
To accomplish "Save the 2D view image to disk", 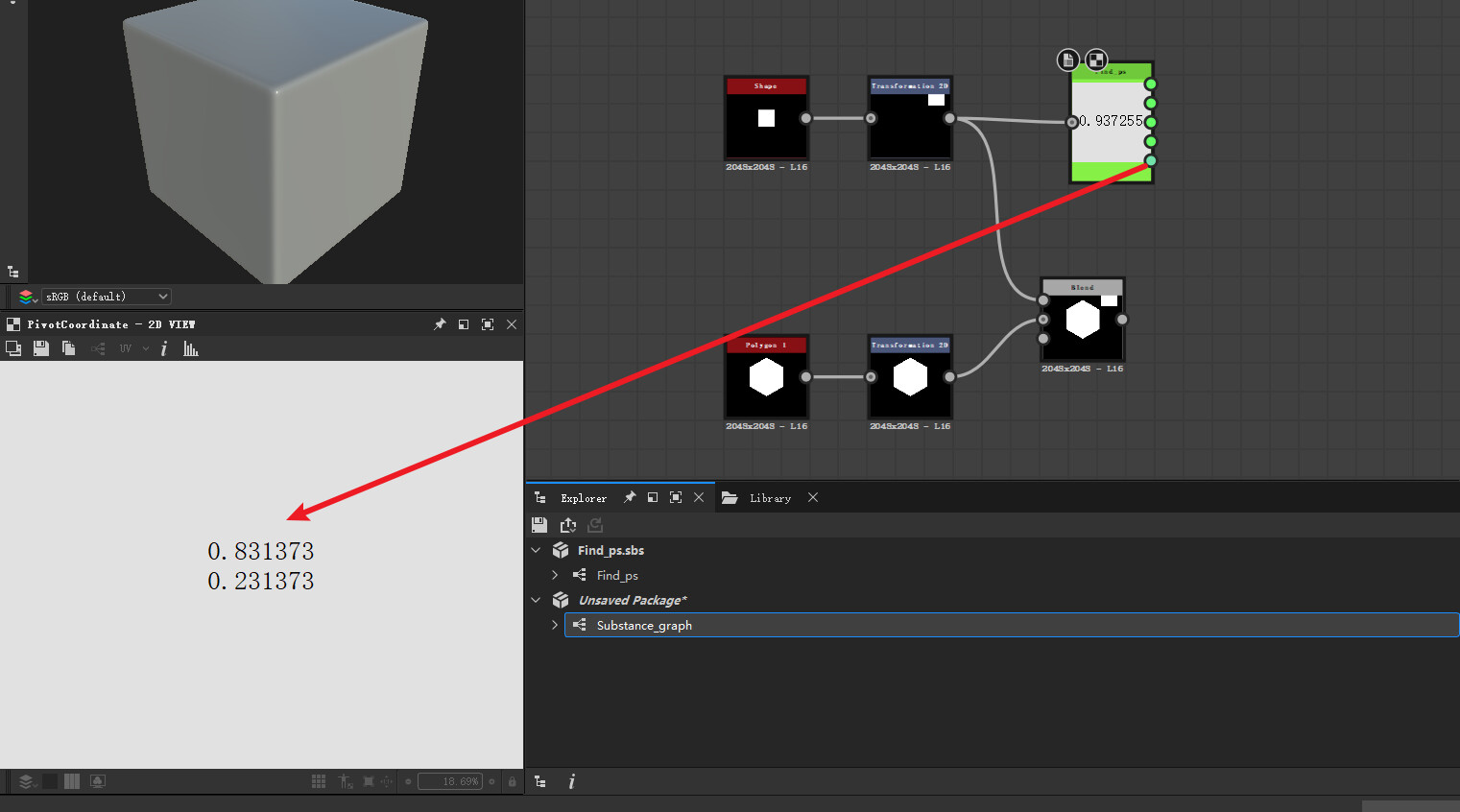I will point(40,347).
